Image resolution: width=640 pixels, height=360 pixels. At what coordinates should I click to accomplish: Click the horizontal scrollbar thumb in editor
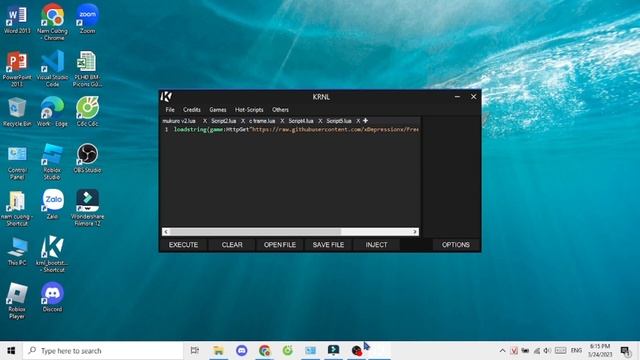[256, 231]
